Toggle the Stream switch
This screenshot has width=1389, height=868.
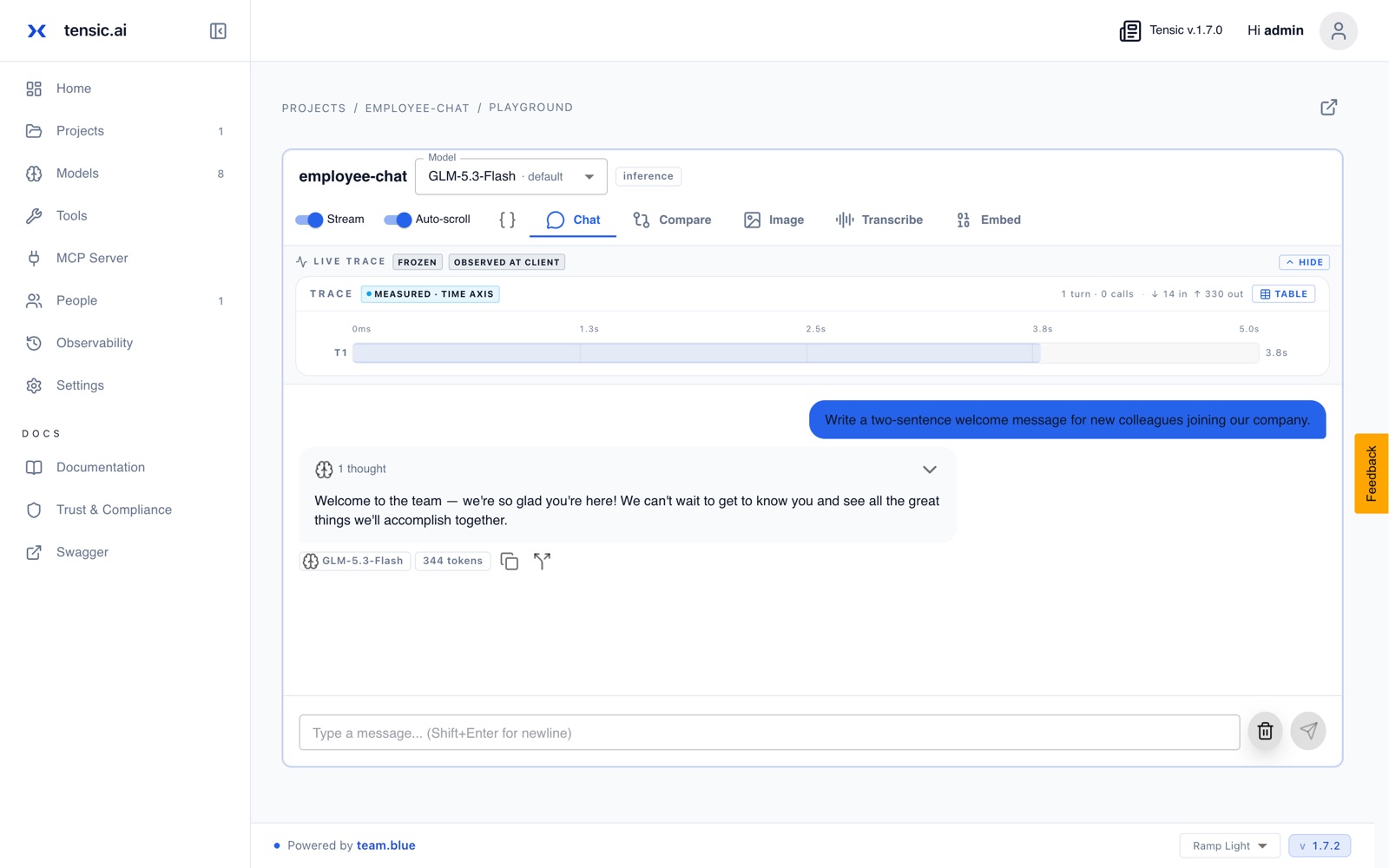[x=309, y=220]
